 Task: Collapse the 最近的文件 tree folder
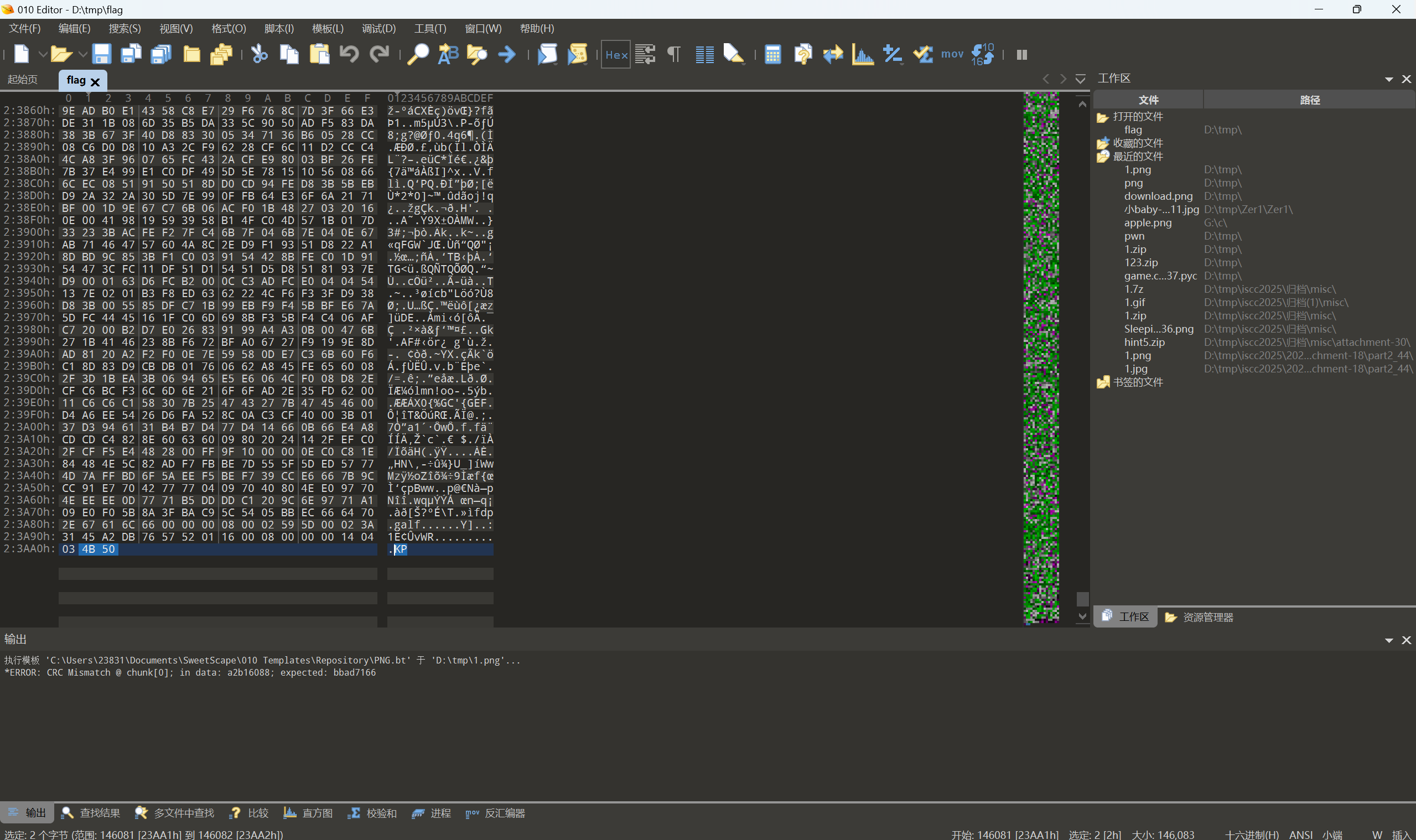1102,157
